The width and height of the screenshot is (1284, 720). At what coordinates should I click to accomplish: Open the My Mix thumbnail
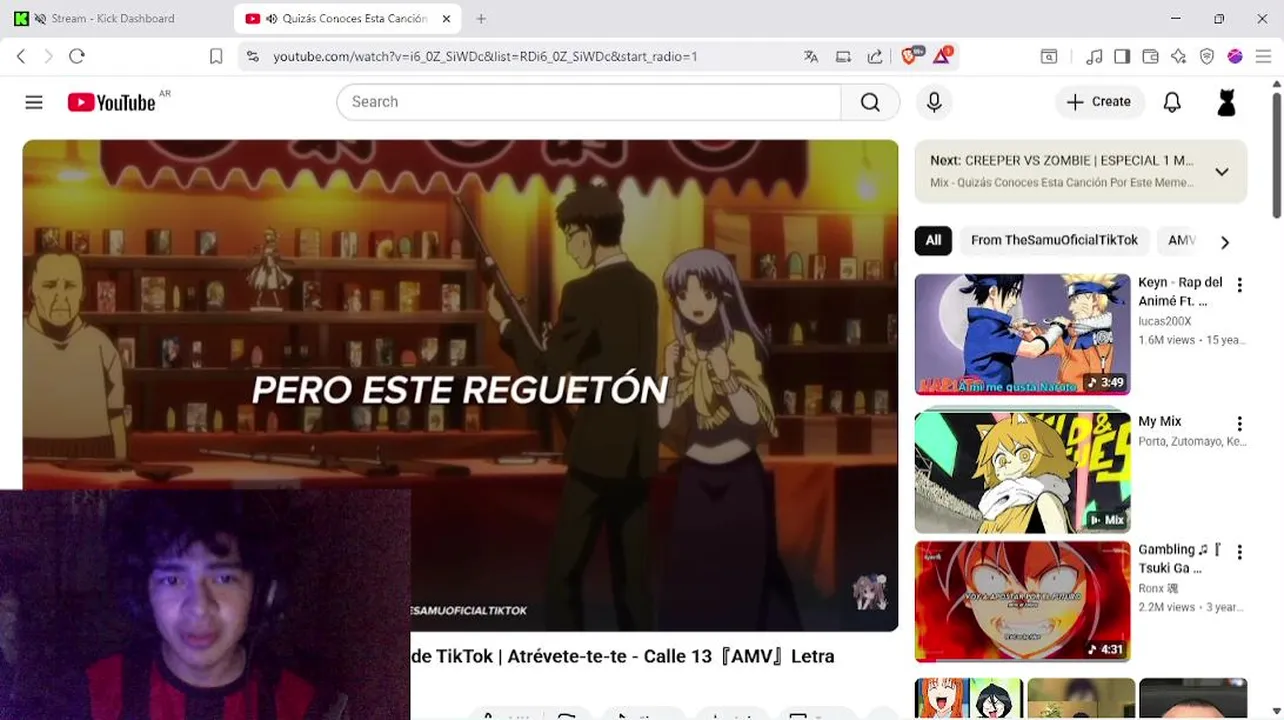coord(1022,472)
